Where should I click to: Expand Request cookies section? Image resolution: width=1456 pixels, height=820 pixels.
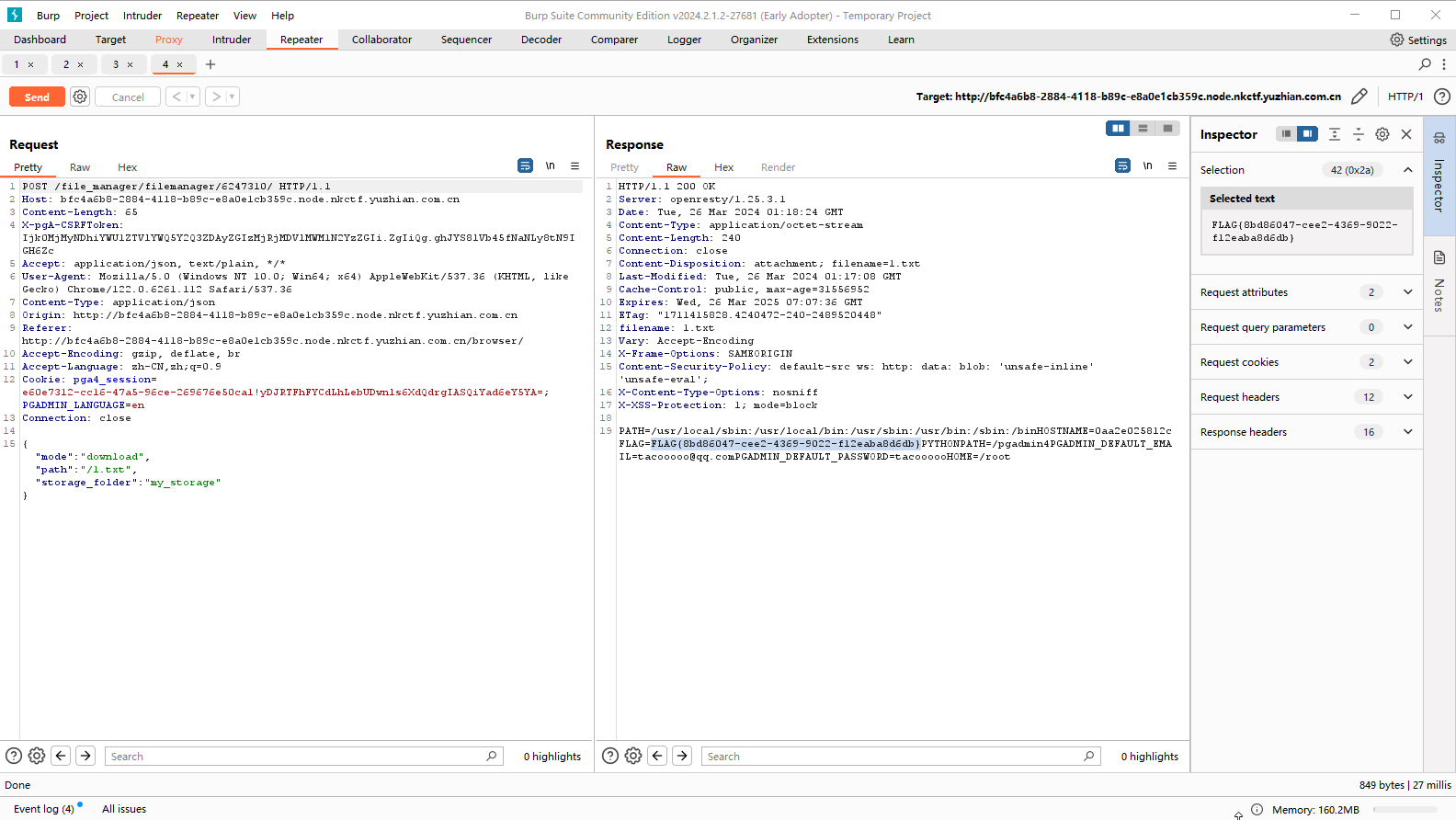pyautogui.click(x=1407, y=362)
